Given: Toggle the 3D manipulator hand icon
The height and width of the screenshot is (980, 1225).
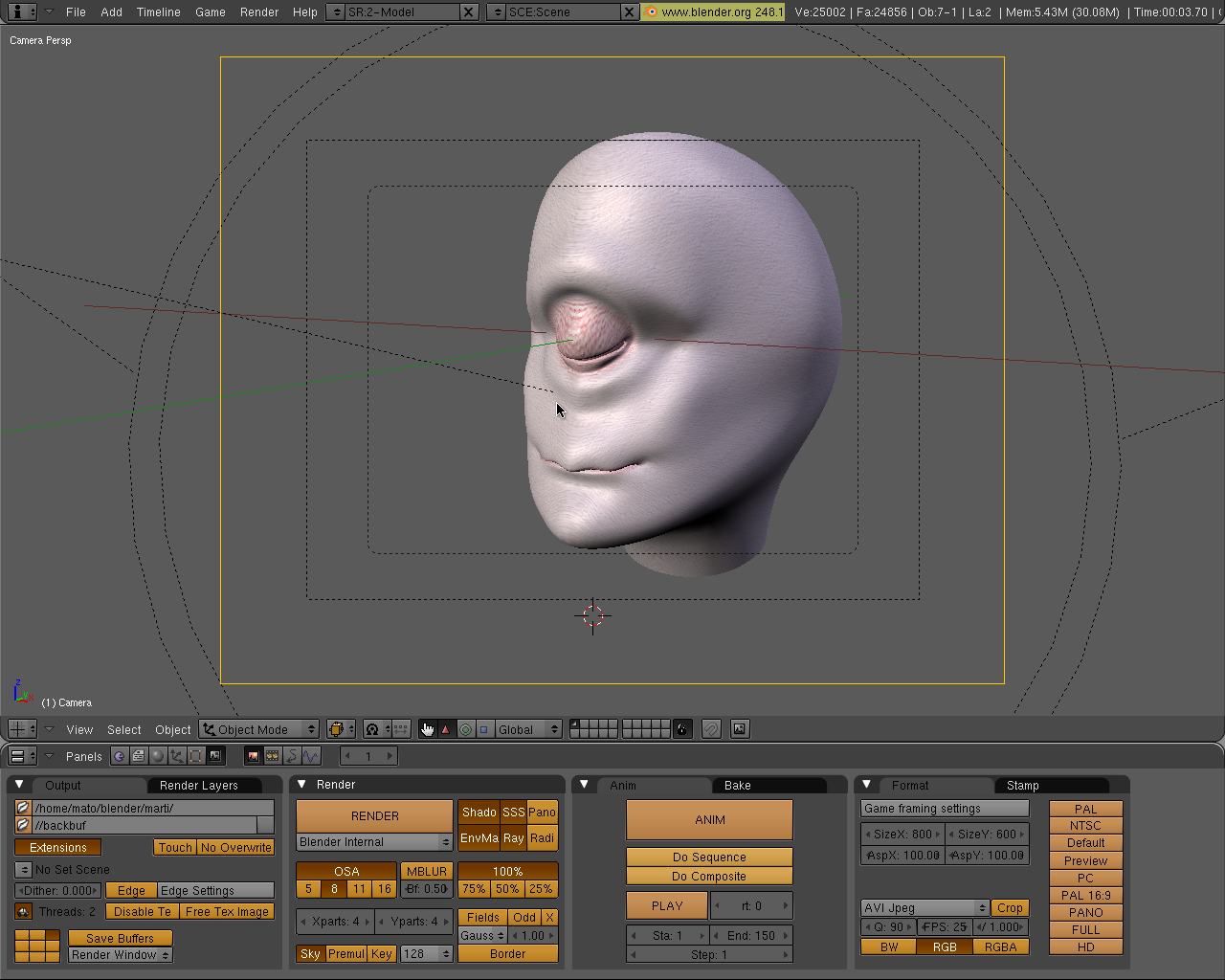Looking at the screenshot, I should click(427, 729).
